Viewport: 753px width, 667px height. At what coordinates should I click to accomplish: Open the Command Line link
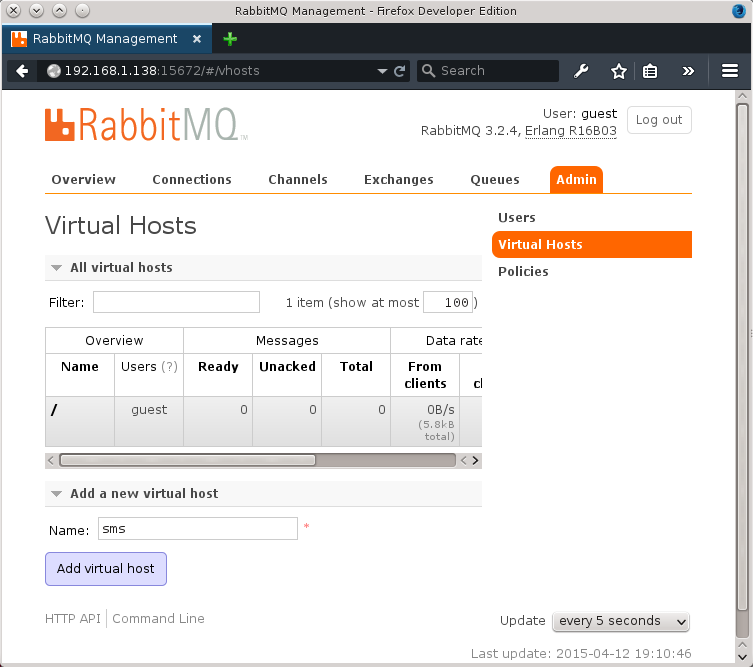tap(158, 618)
